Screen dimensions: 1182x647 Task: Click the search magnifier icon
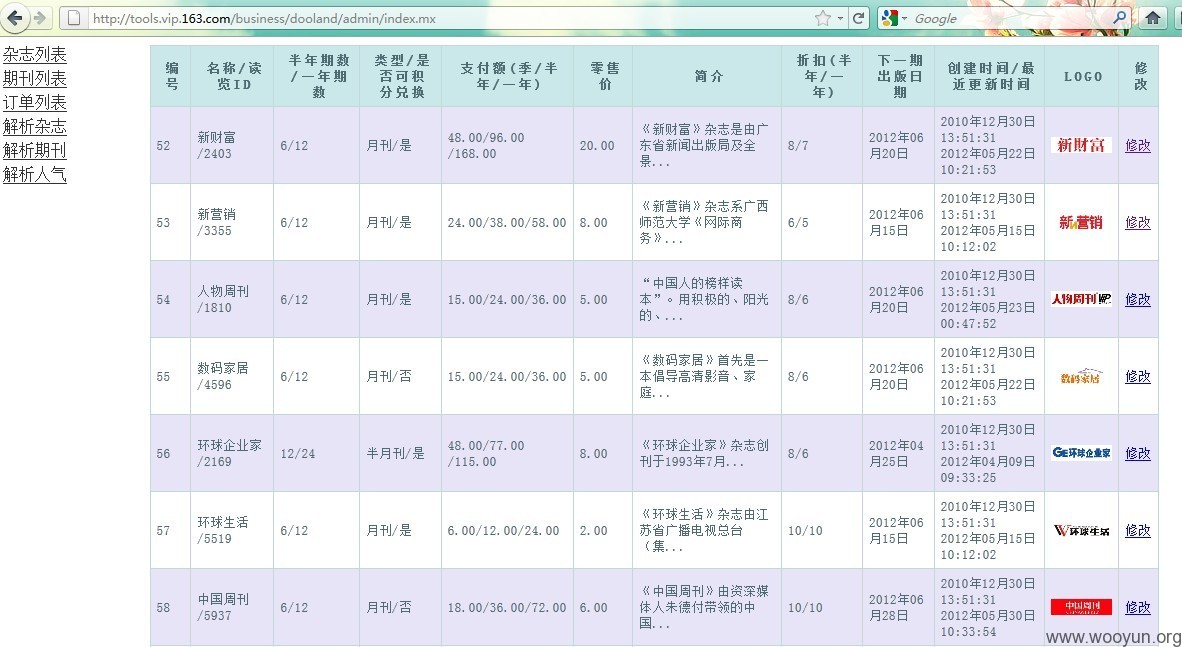(x=1119, y=17)
